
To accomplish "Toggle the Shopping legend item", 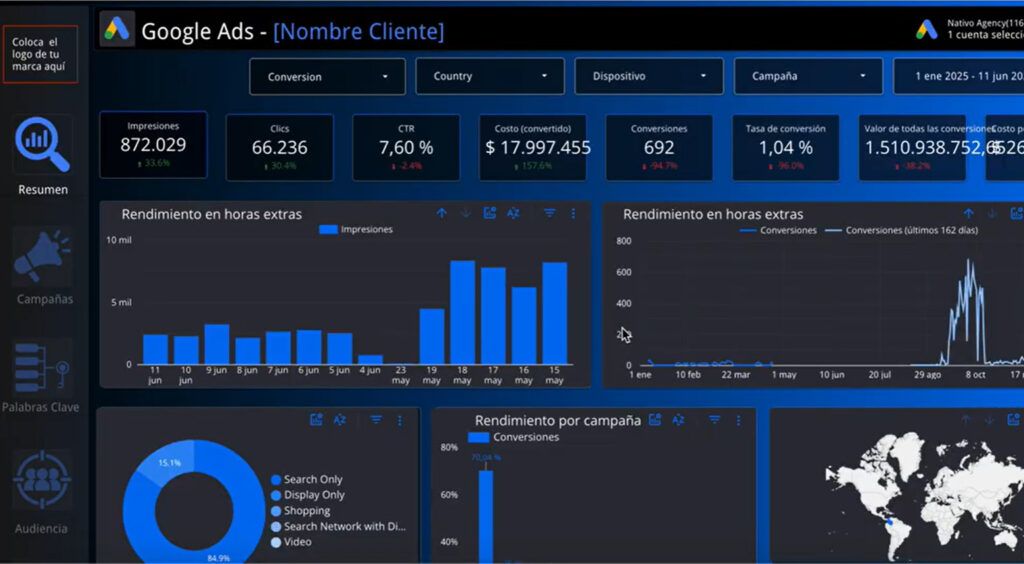I will 300,511.
